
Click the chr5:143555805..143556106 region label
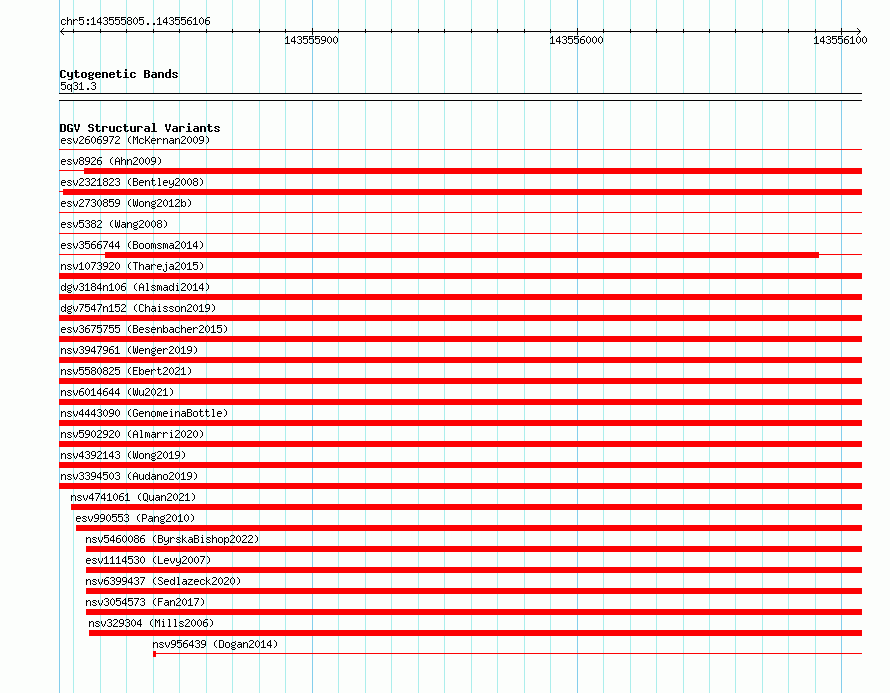coord(135,21)
